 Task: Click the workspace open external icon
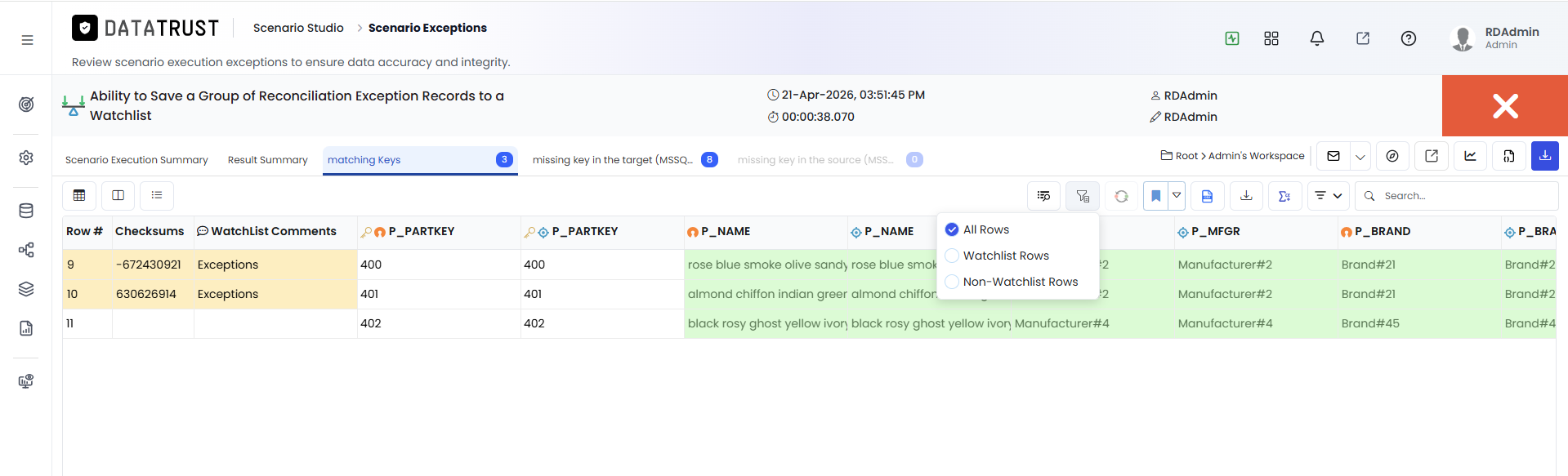(x=1432, y=156)
